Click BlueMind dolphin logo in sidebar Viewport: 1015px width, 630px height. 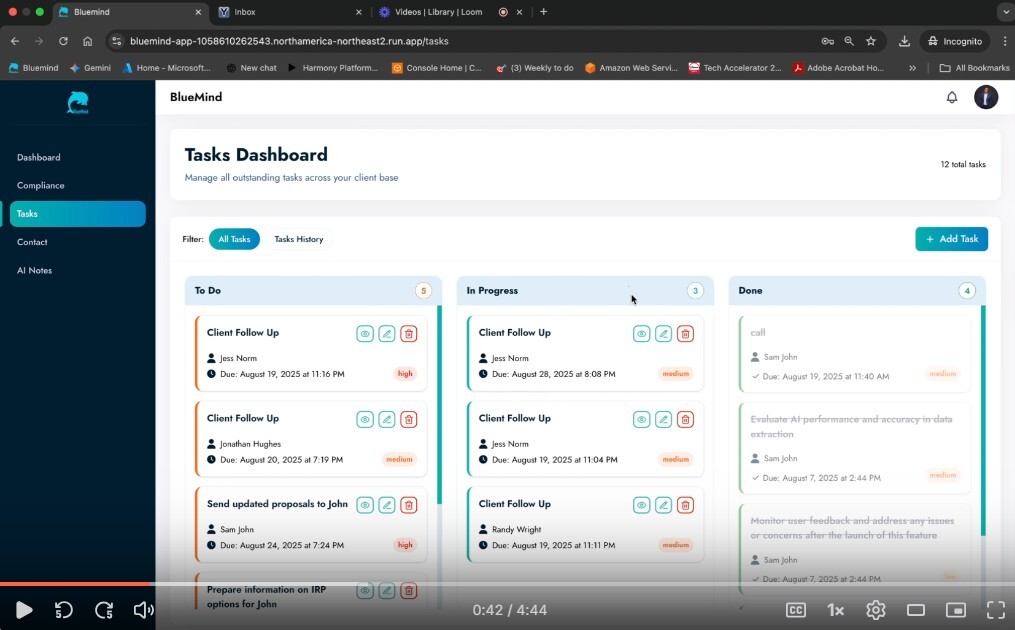[78, 102]
